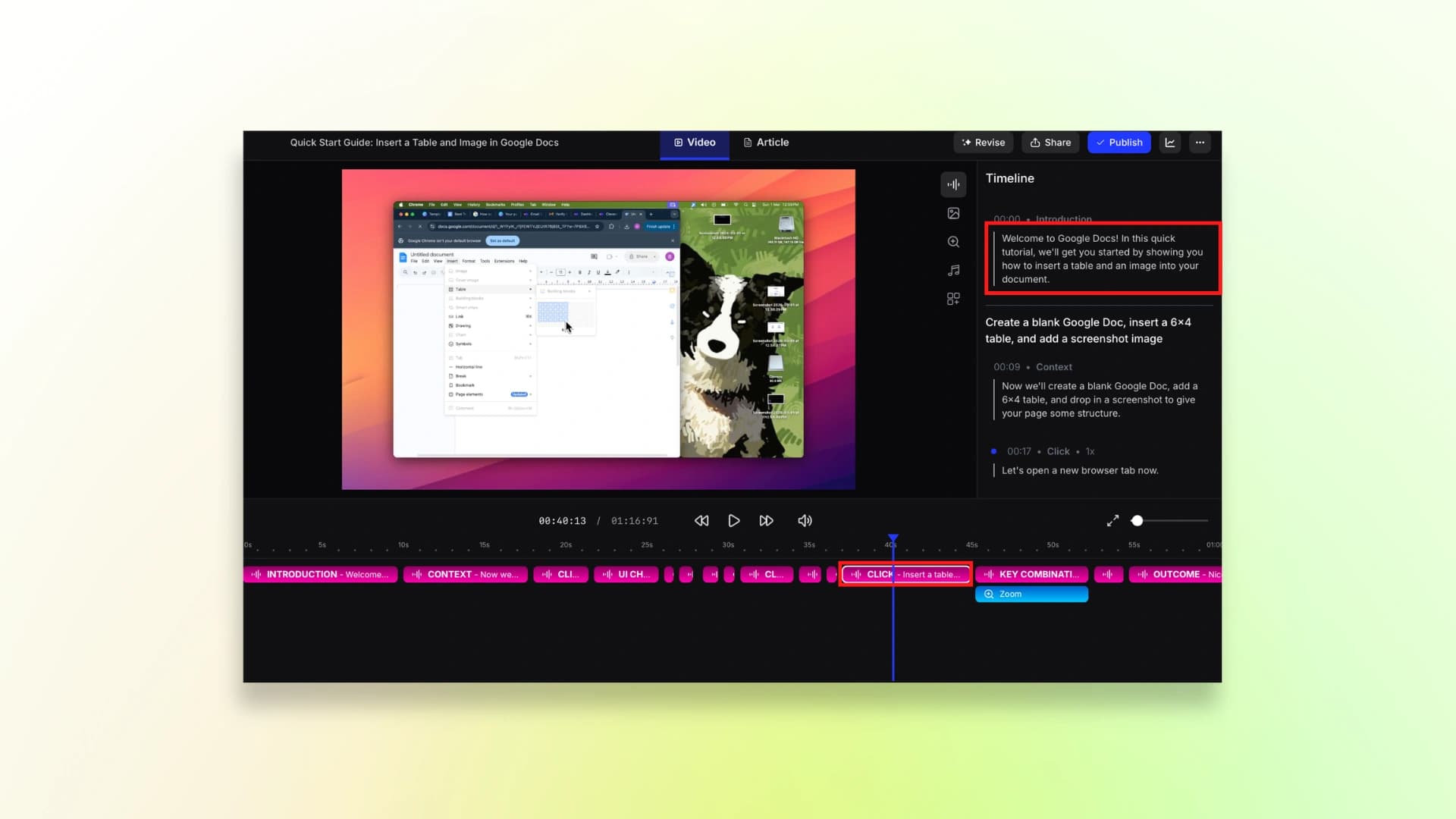Screen dimensions: 1456x819
Task: Adjust the timeline zoom slider handle
Action: (x=1137, y=521)
